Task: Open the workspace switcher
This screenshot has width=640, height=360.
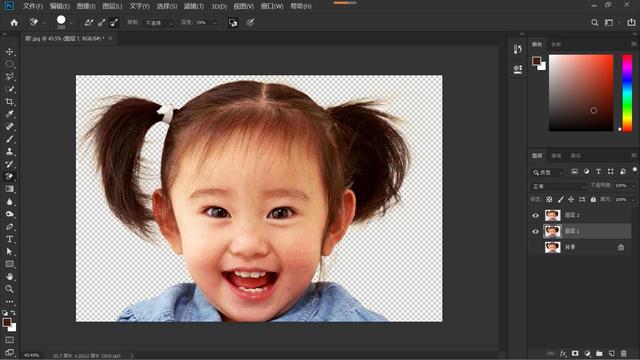Action: (609, 23)
